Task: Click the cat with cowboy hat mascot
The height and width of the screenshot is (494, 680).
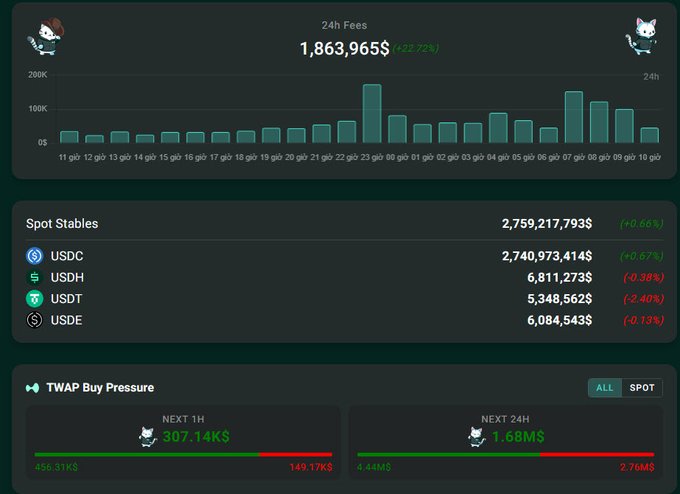Action: pyautogui.click(x=46, y=36)
